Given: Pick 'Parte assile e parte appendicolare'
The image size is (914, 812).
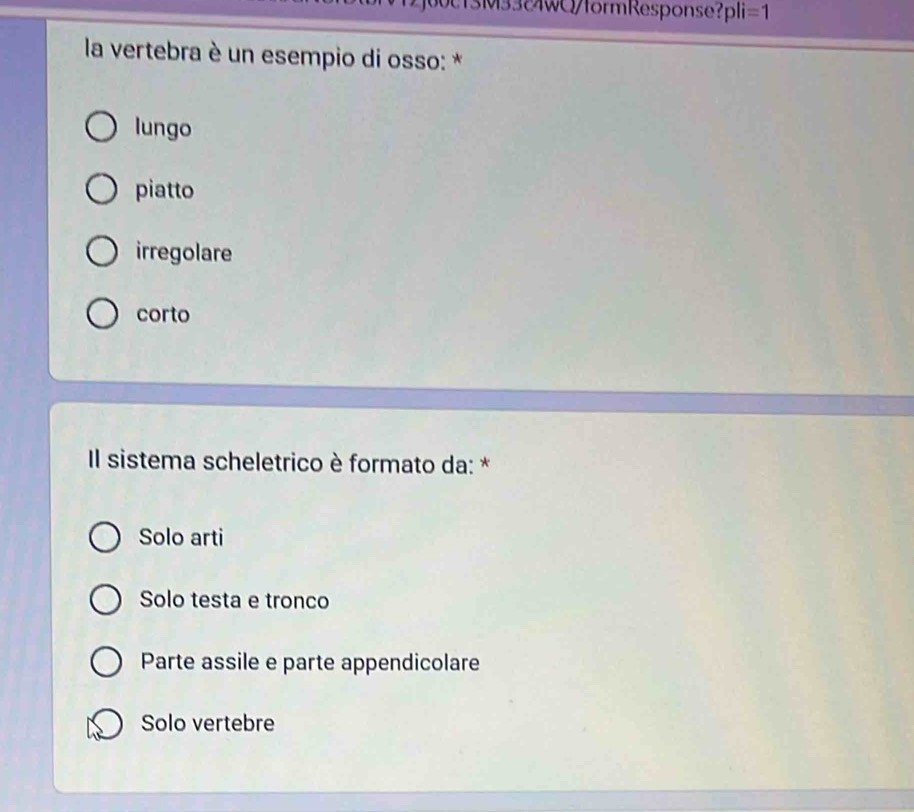Looking at the screenshot, I should (106, 662).
